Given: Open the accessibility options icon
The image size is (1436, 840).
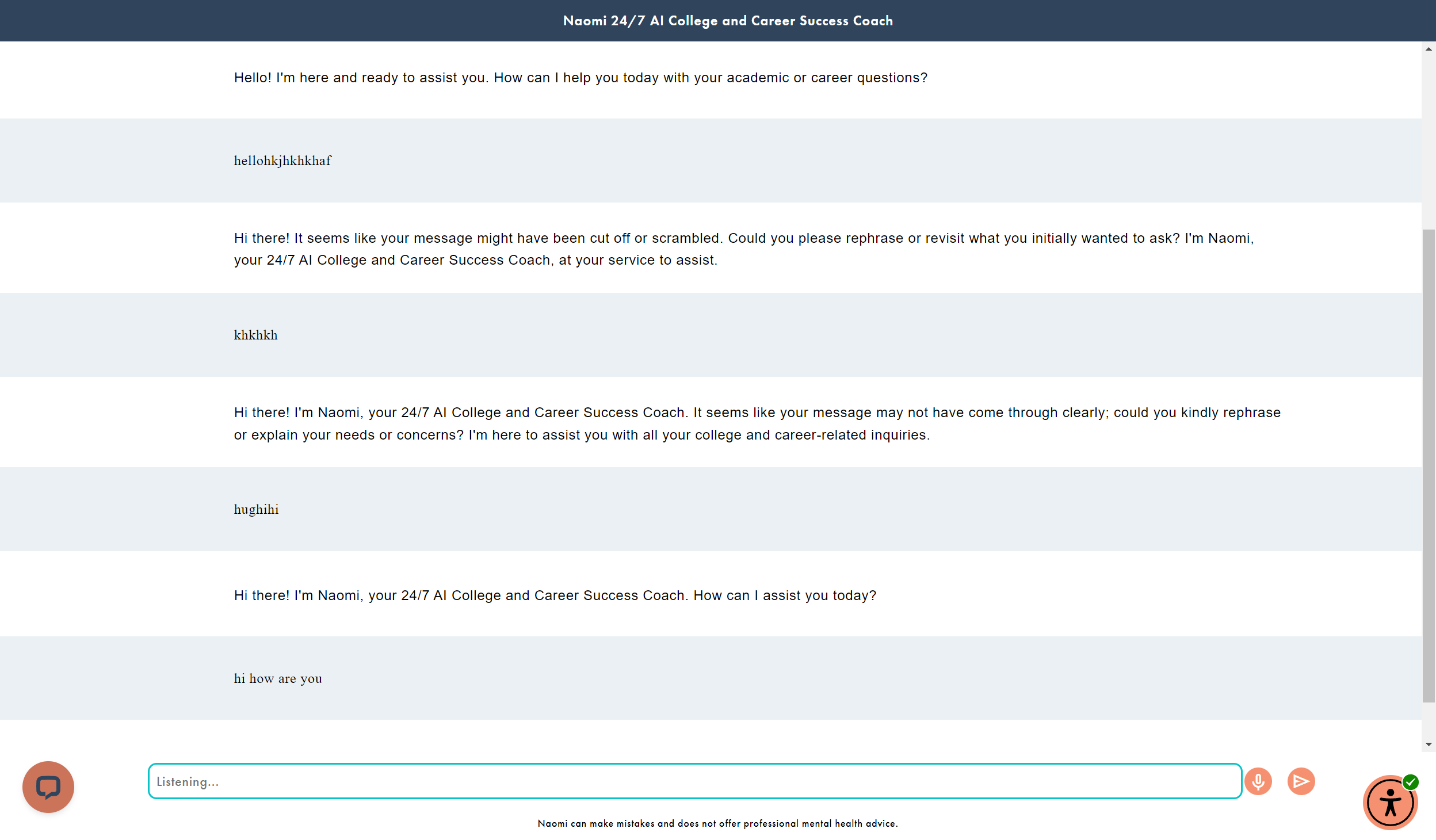Looking at the screenshot, I should pos(1389,803).
